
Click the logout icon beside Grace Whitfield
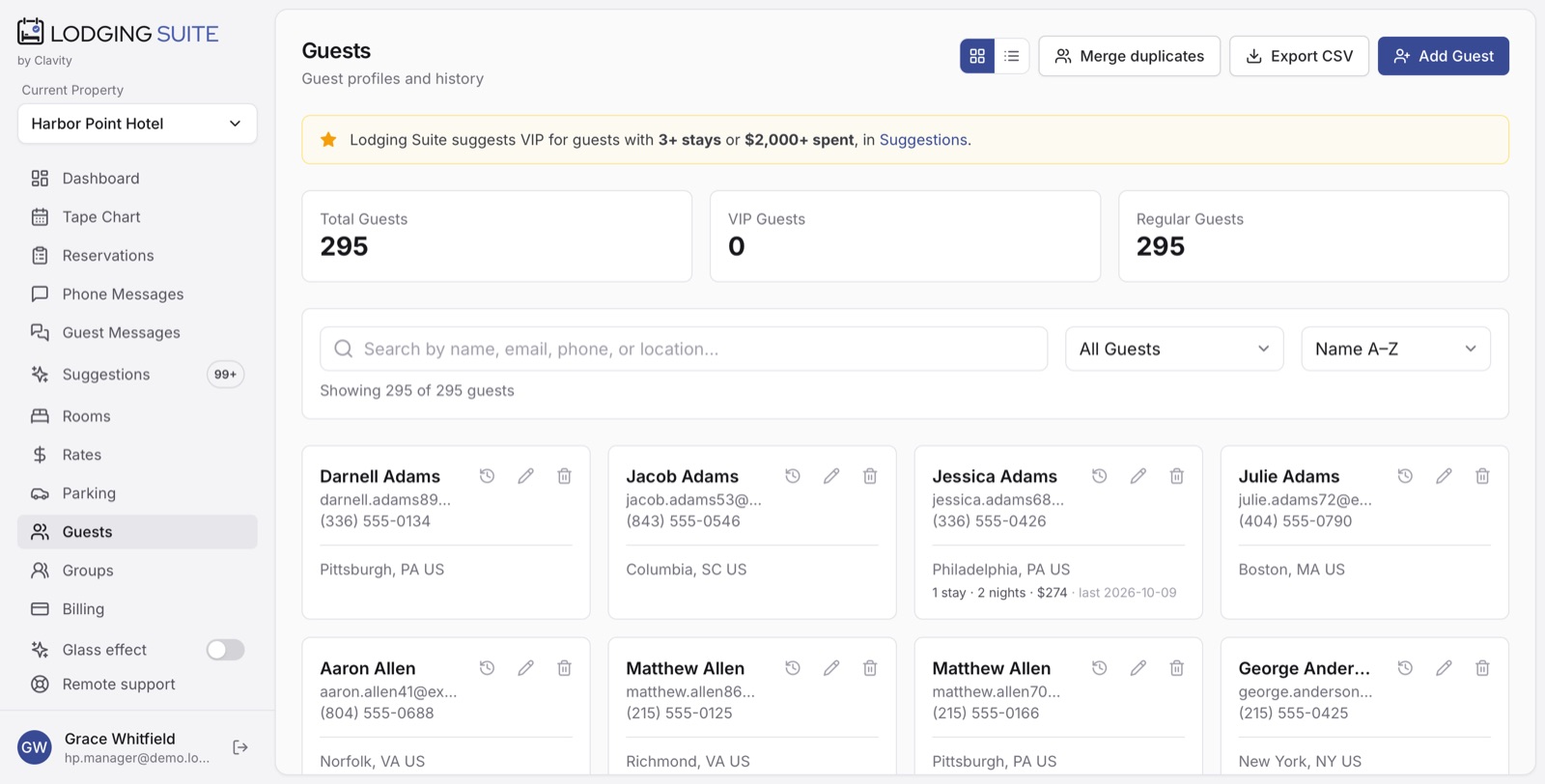click(240, 747)
